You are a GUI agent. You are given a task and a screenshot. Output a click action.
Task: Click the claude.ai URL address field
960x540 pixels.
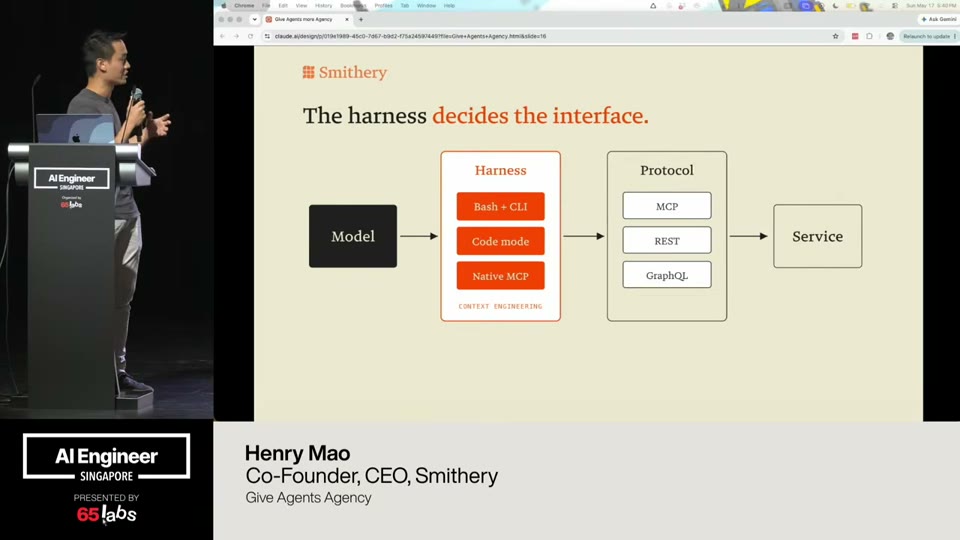pyautogui.click(x=551, y=36)
